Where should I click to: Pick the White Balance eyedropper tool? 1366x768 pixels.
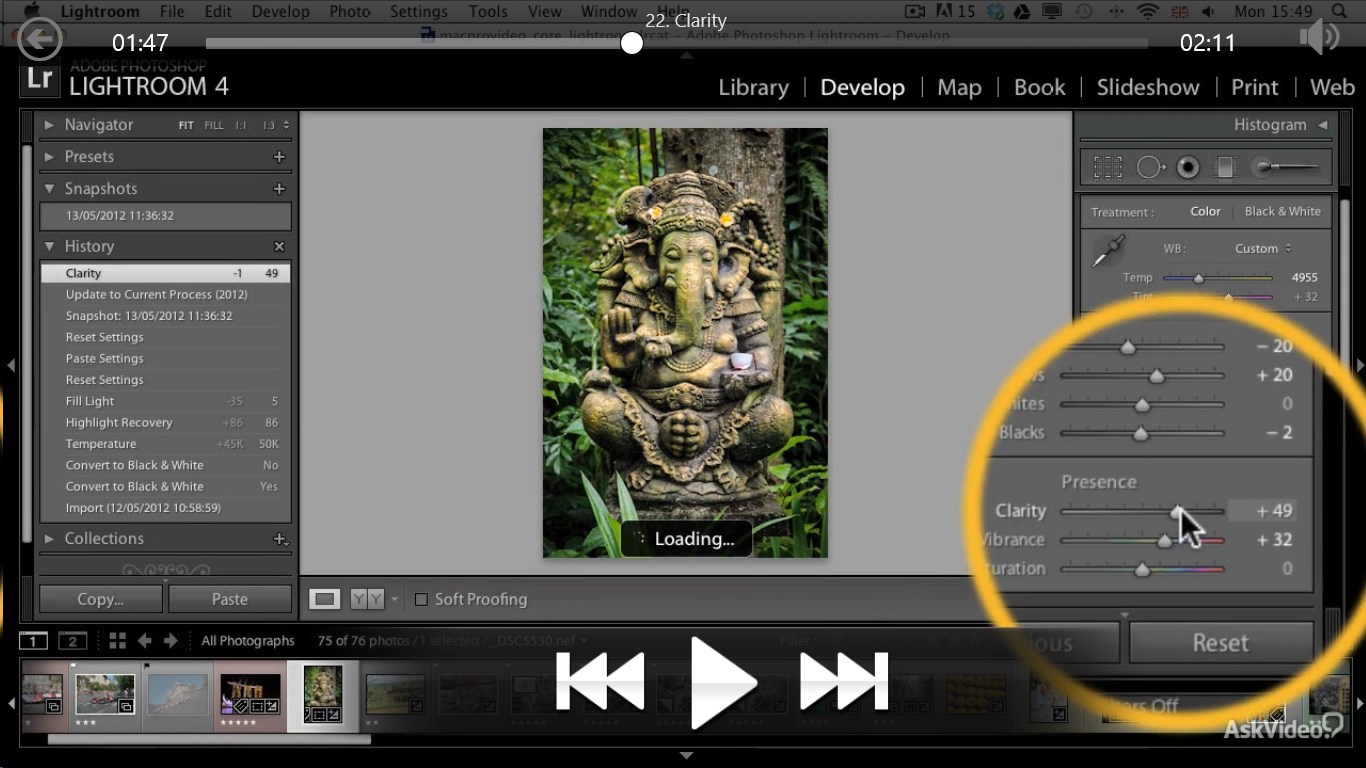tap(1108, 250)
